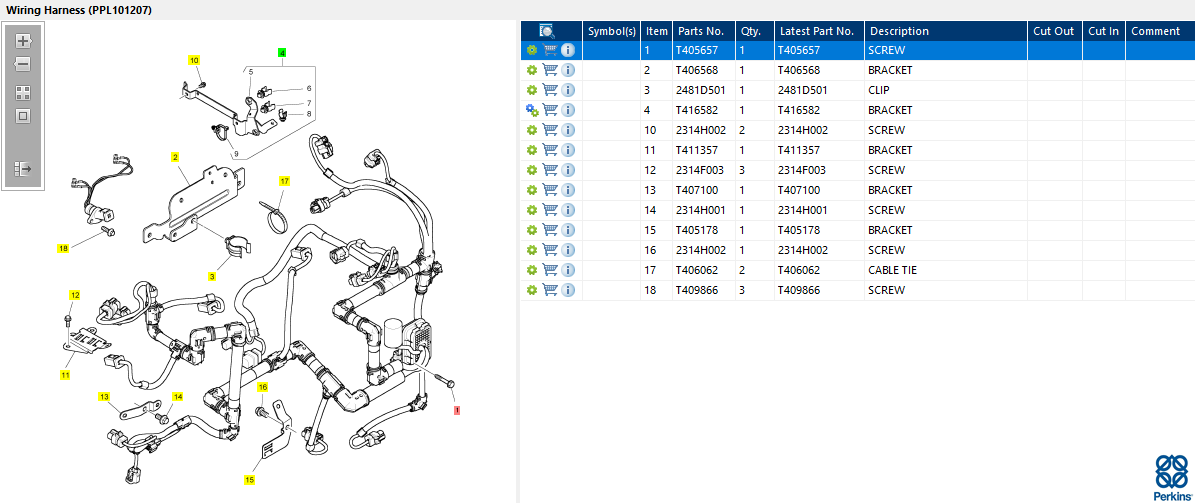
Task: Select callout 11 in the diagram
Action: point(66,374)
